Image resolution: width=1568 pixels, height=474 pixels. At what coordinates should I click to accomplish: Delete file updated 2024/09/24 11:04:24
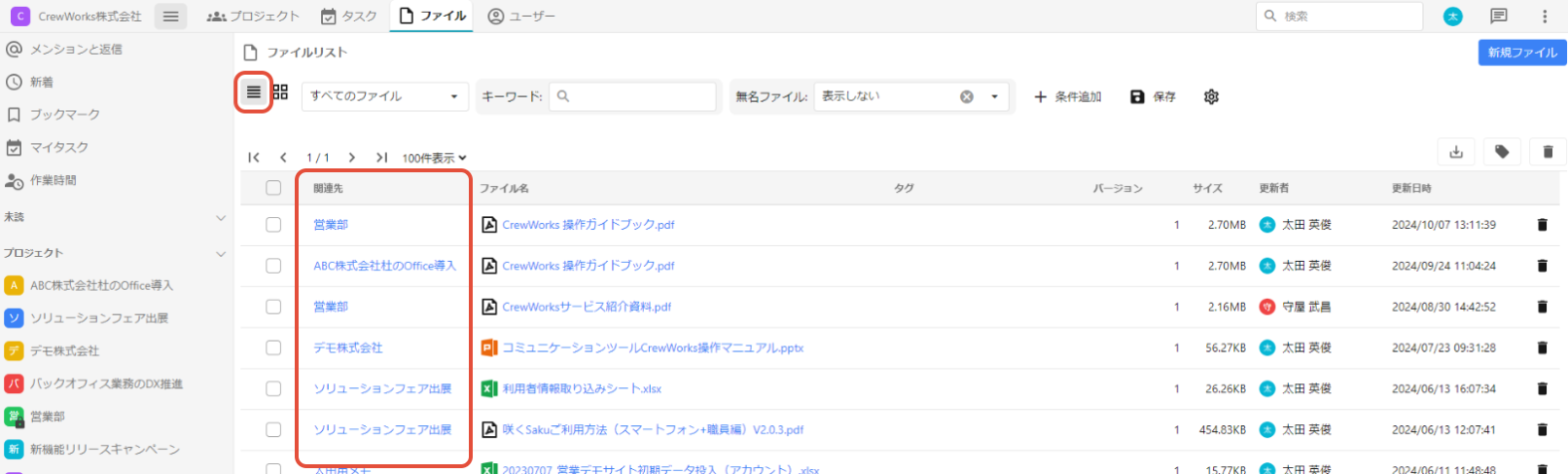click(x=1542, y=266)
